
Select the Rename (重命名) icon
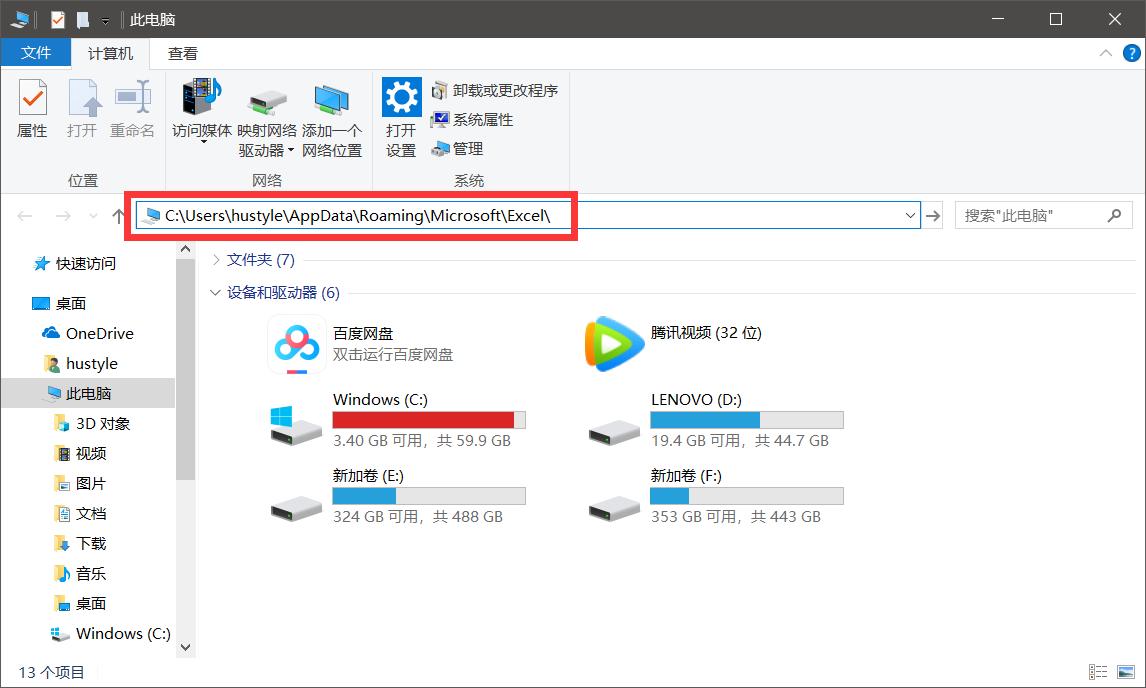click(132, 110)
